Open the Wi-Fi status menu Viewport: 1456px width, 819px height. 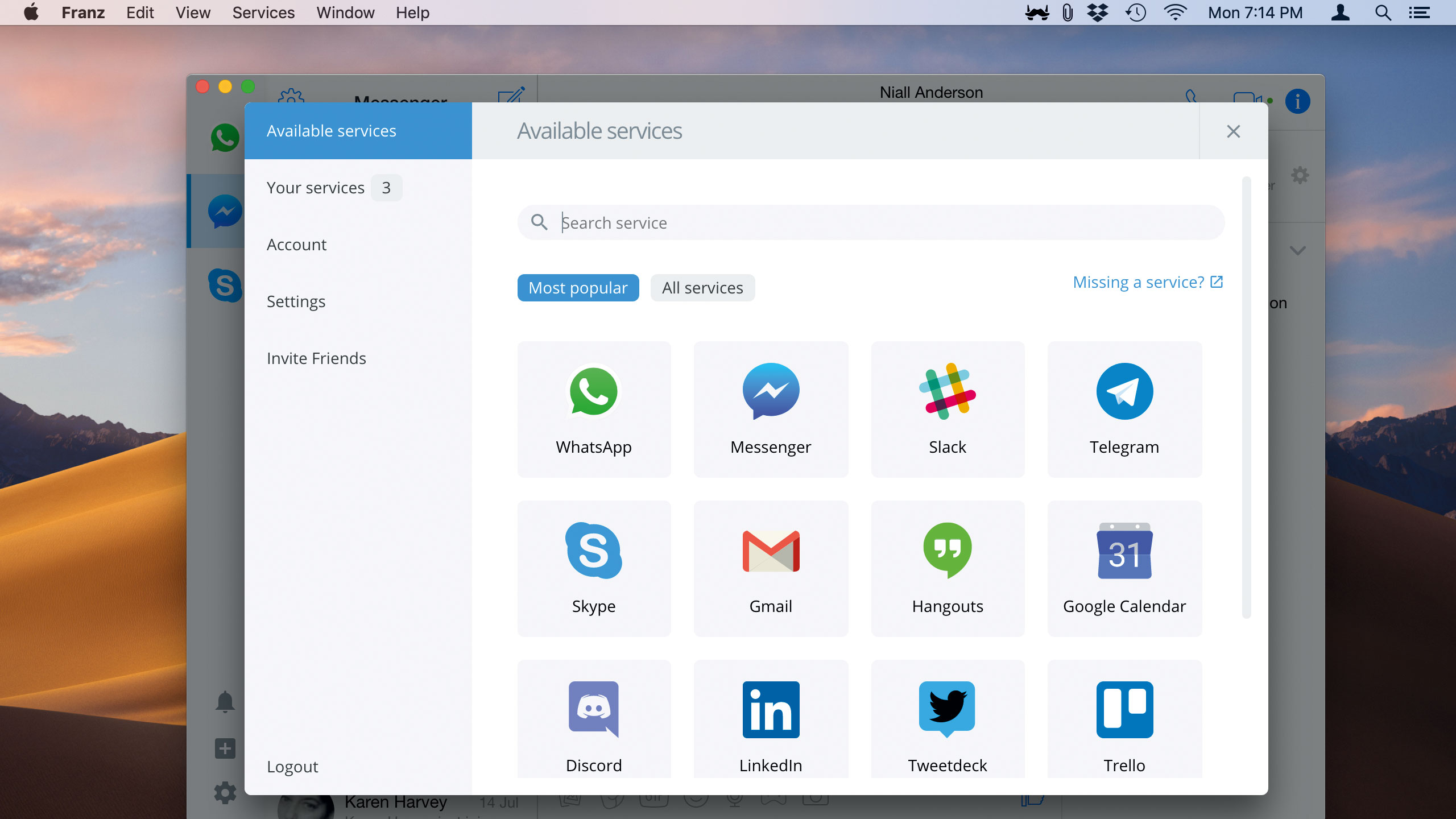click(1175, 13)
